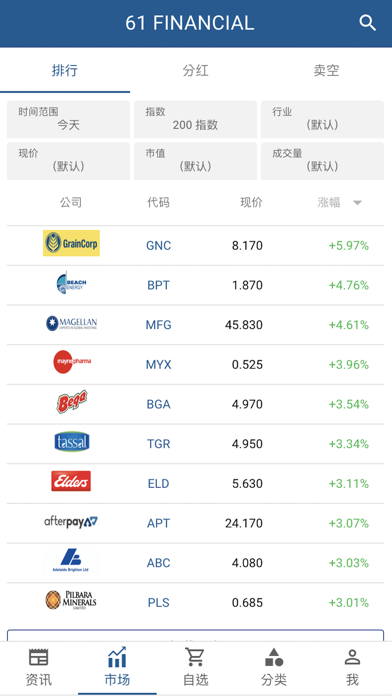Tap the 资讯 news icon
This screenshot has width=392, height=696.
(39, 657)
